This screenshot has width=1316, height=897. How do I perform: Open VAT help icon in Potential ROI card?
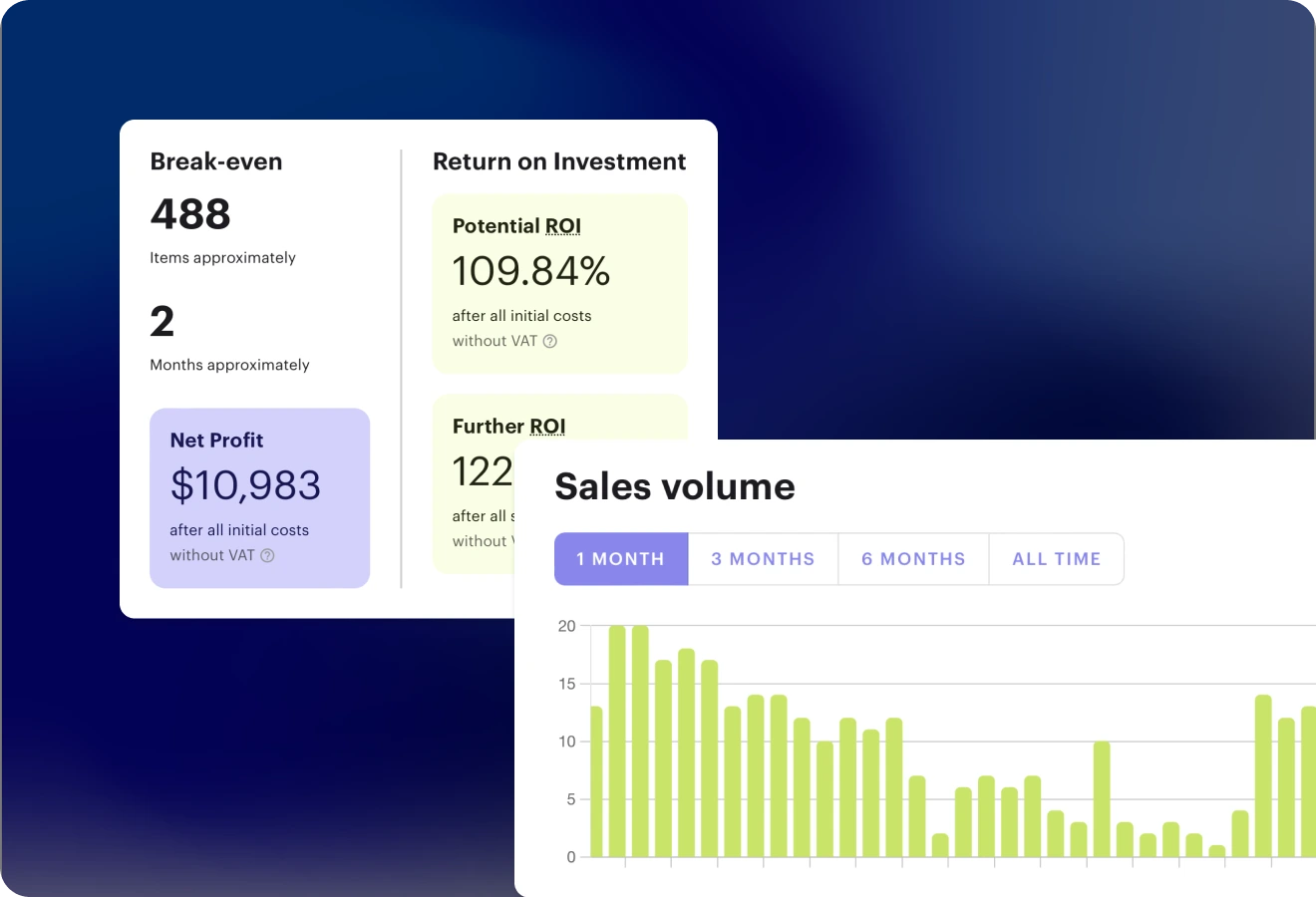549,341
